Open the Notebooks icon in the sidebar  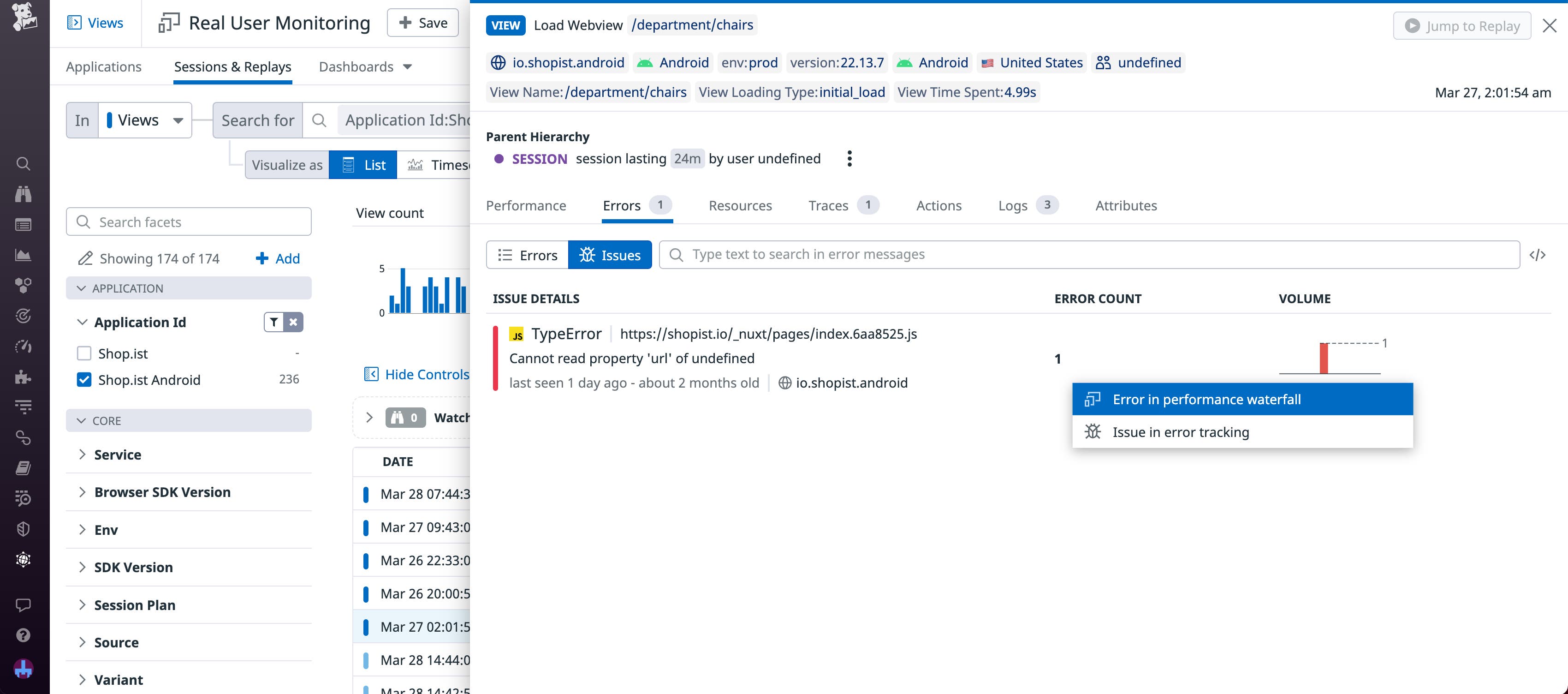[23, 467]
